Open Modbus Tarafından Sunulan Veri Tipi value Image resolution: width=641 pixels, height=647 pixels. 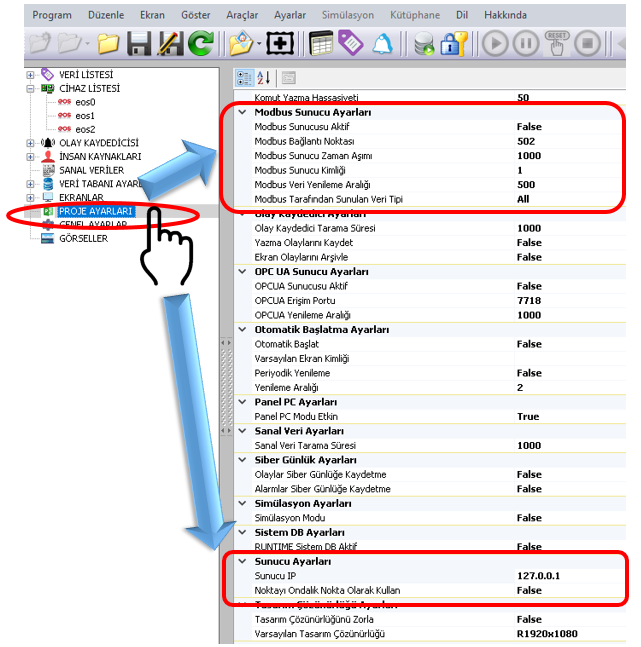click(570, 199)
